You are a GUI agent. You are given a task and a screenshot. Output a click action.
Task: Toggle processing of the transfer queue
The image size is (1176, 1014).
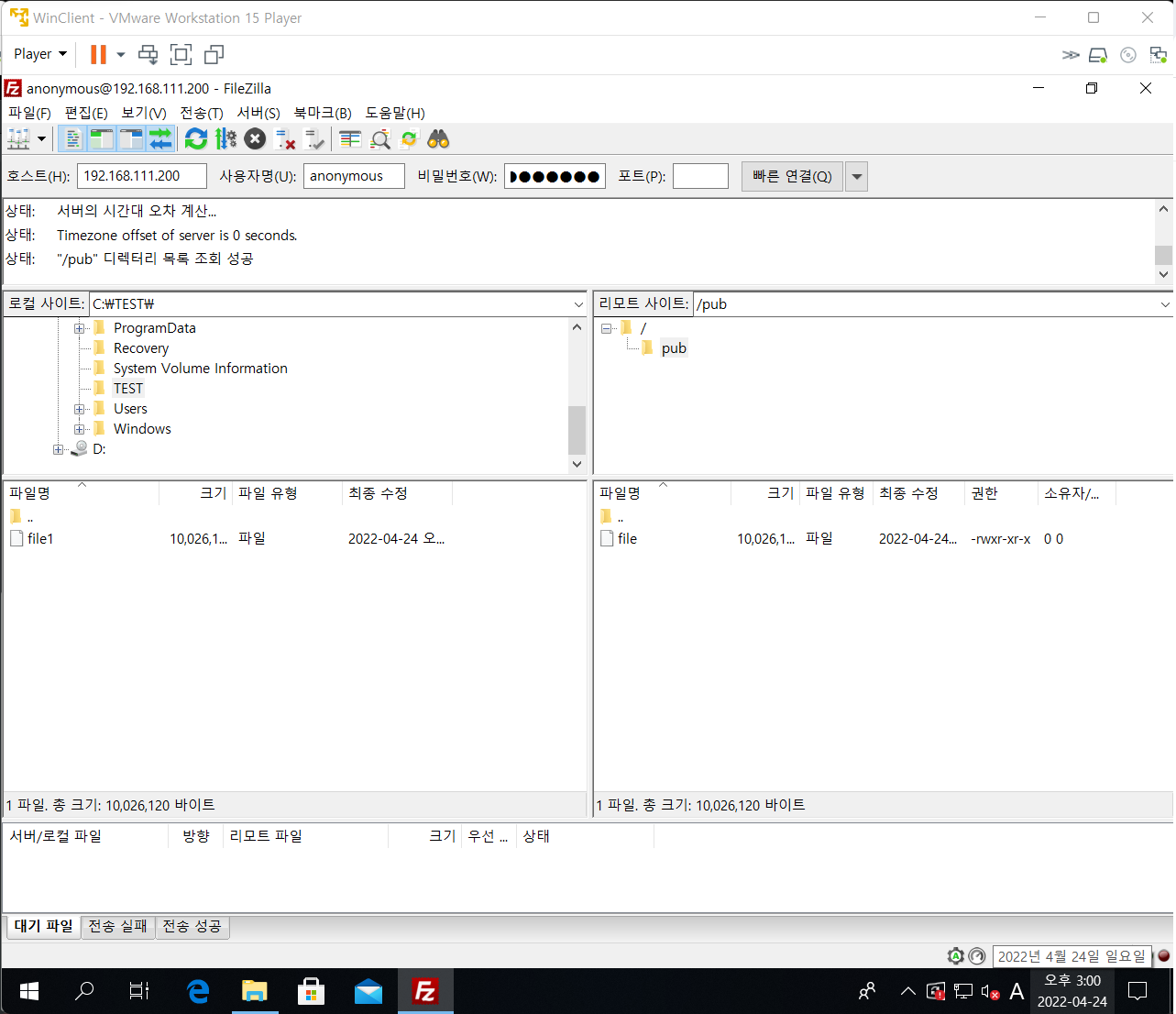(x=225, y=139)
